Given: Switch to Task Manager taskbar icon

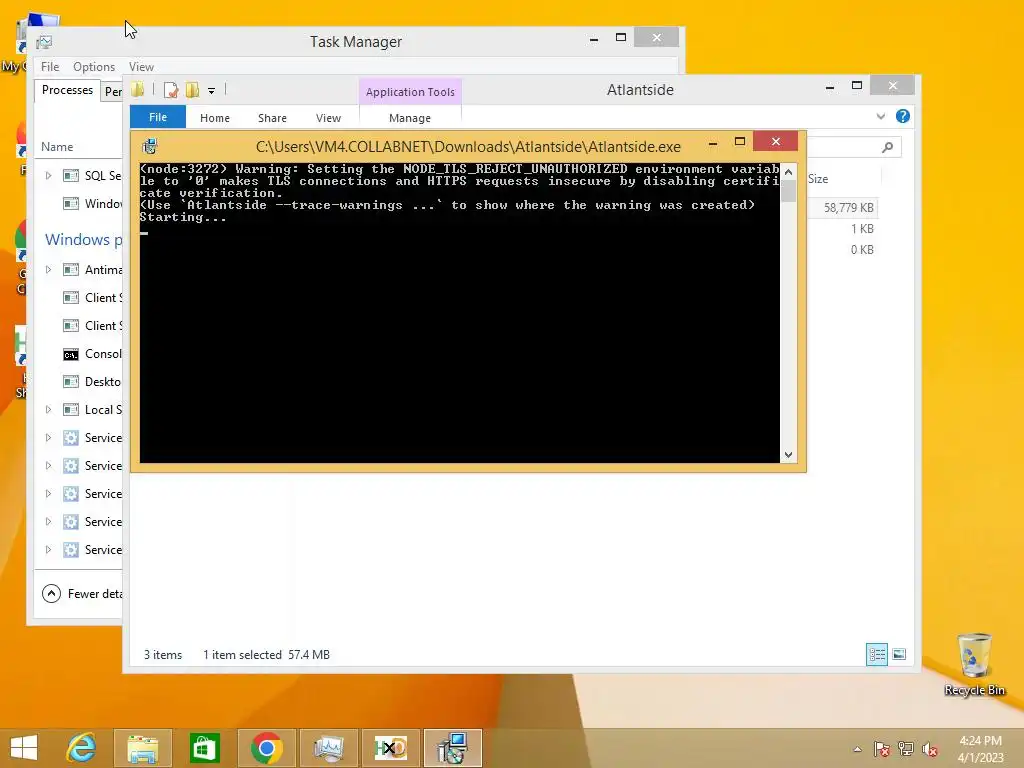Looking at the screenshot, I should coord(328,748).
